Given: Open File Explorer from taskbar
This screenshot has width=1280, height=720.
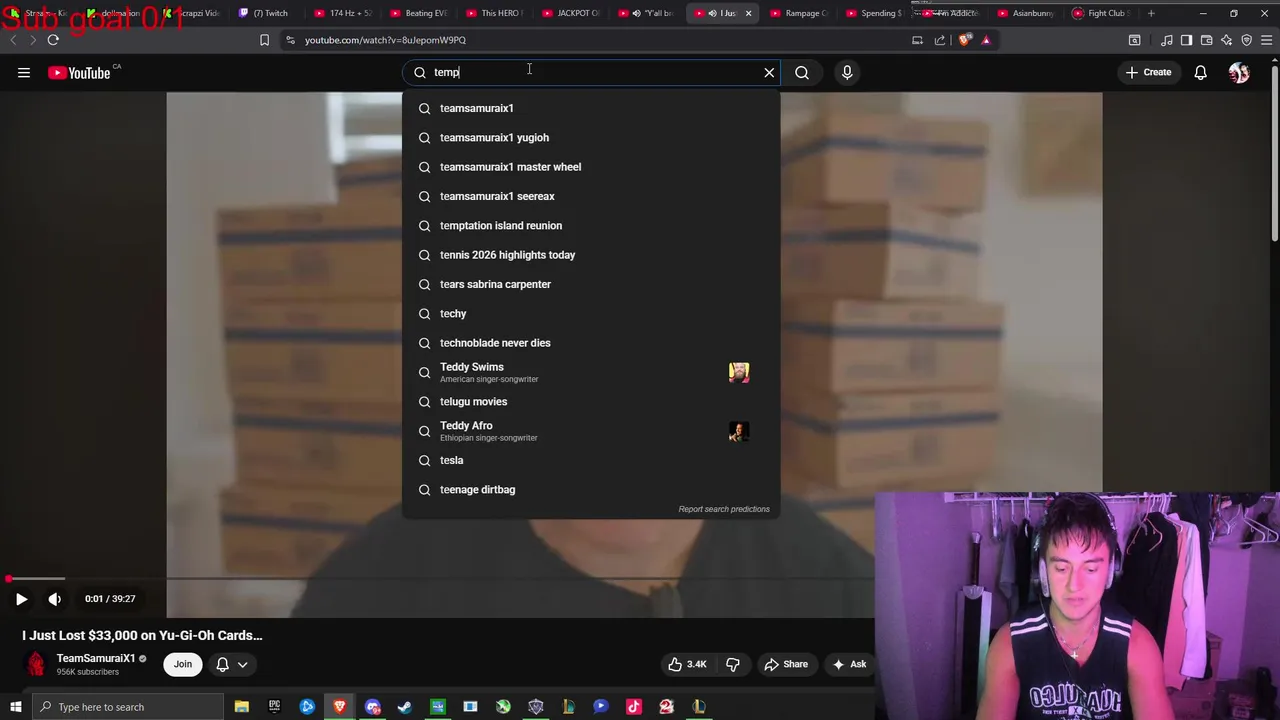Looking at the screenshot, I should pyautogui.click(x=241, y=707).
